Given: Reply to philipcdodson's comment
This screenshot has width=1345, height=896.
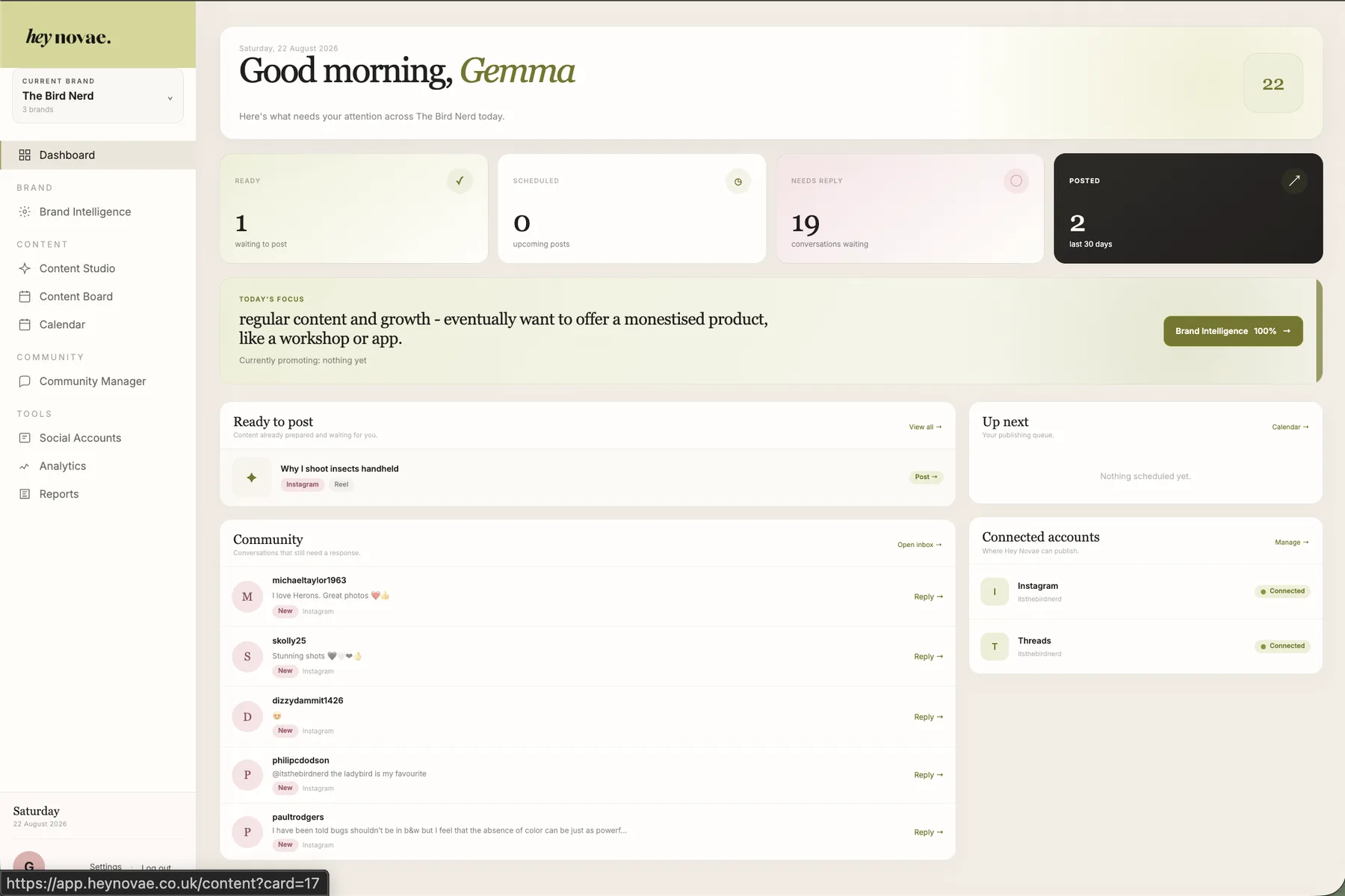Looking at the screenshot, I should (x=929, y=775).
